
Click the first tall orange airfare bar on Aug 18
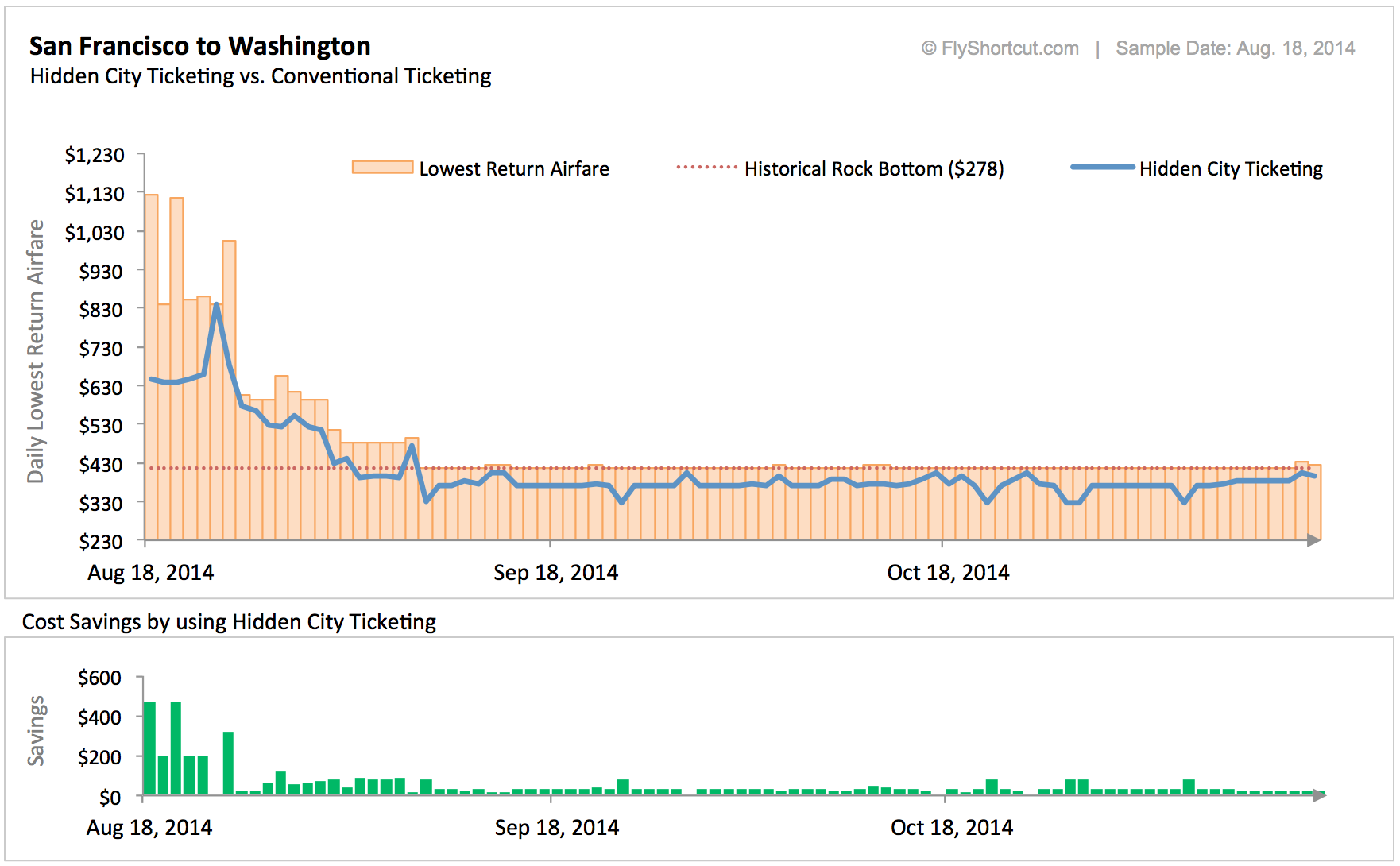(151, 367)
